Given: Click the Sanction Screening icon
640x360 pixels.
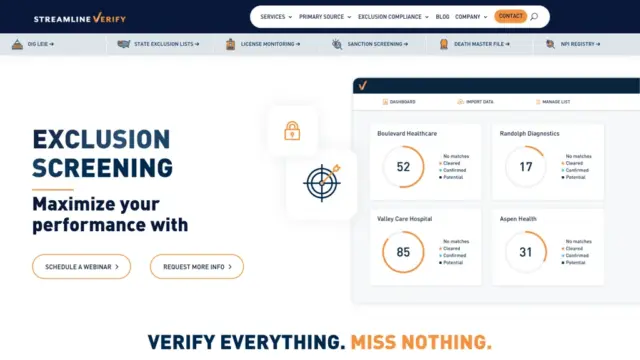Looking at the screenshot, I should (337, 44).
